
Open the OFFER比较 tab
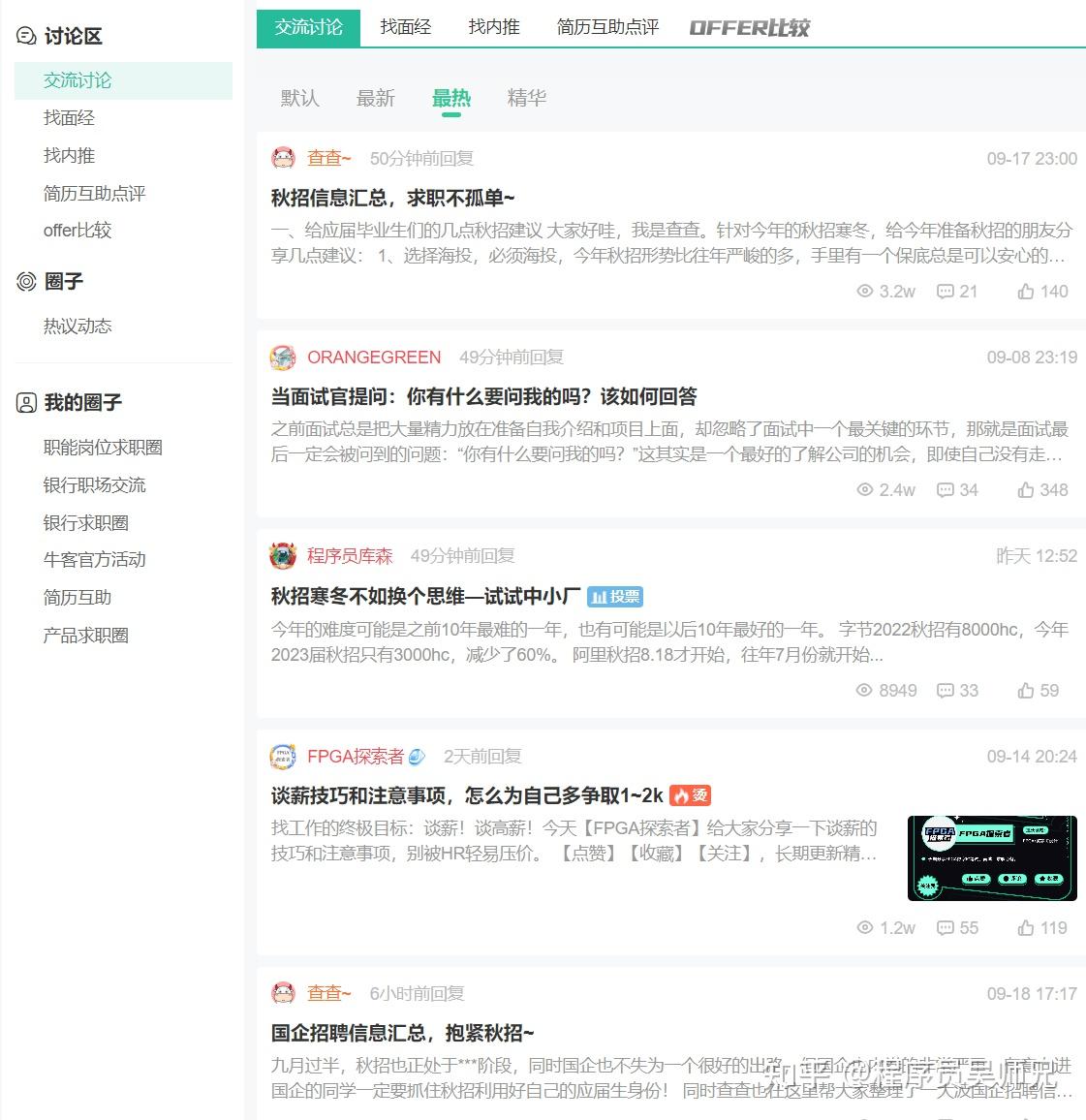point(749,28)
